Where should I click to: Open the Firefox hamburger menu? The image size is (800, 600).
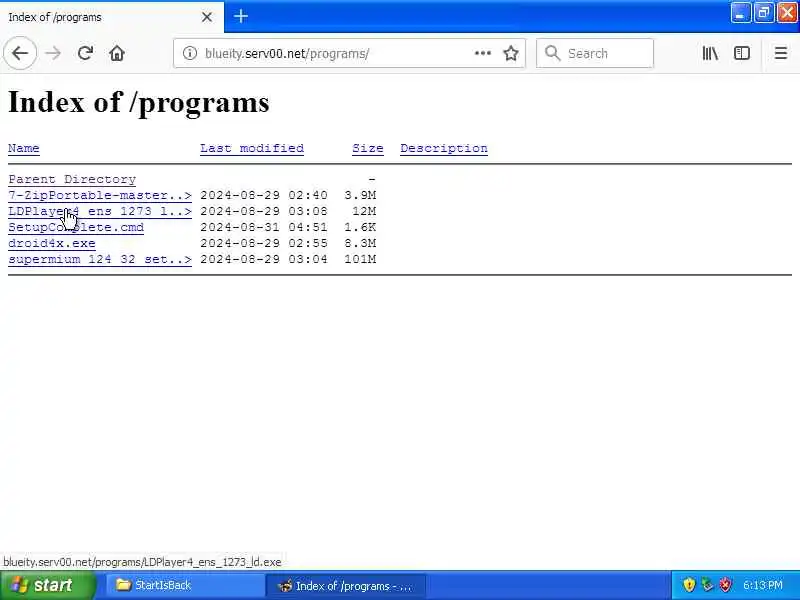coord(781,53)
